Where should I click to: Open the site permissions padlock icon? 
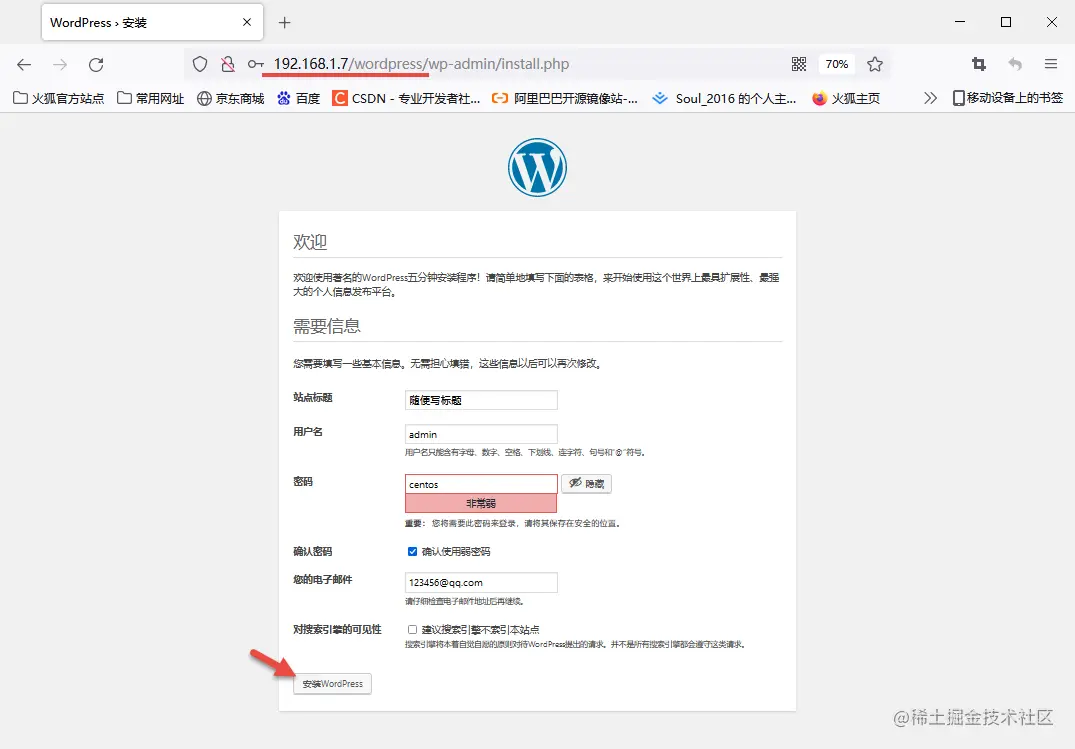coord(228,63)
